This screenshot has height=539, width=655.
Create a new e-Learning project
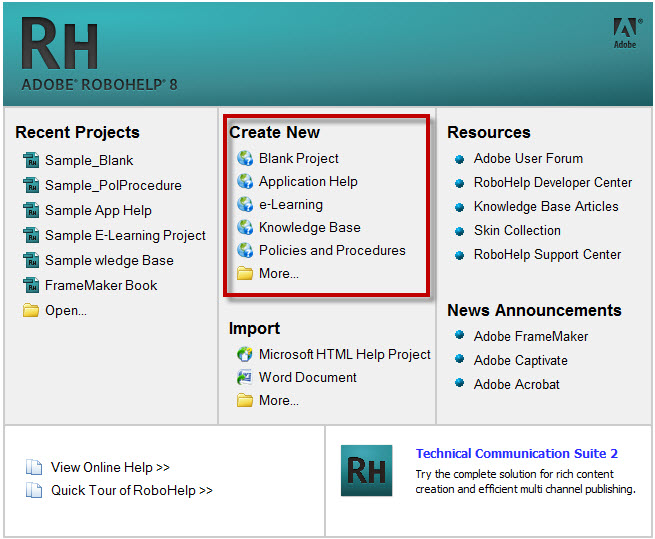pos(291,205)
